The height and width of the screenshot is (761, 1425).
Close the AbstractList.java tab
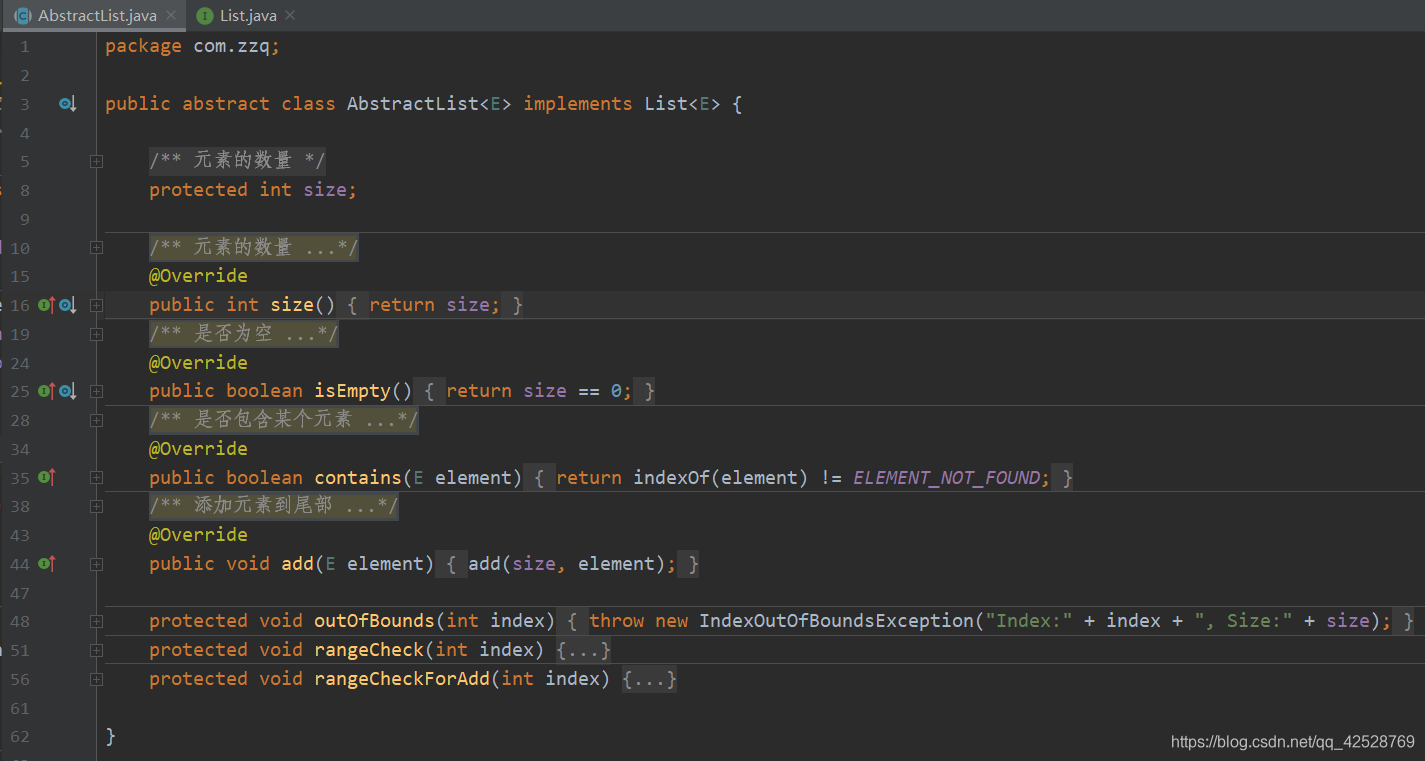pos(171,16)
